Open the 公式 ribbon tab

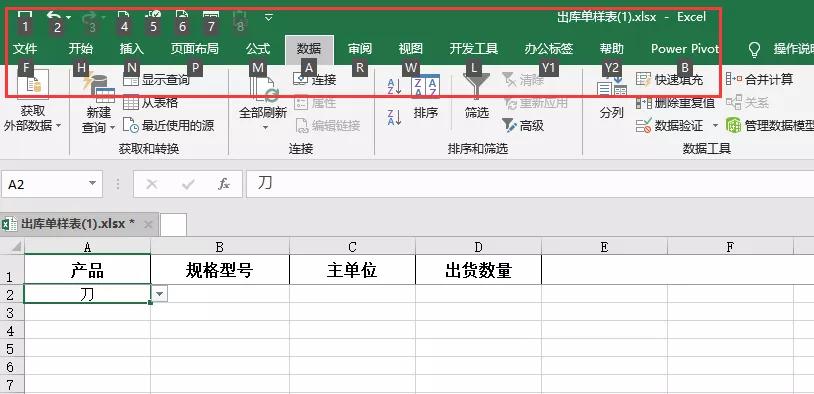tap(258, 49)
